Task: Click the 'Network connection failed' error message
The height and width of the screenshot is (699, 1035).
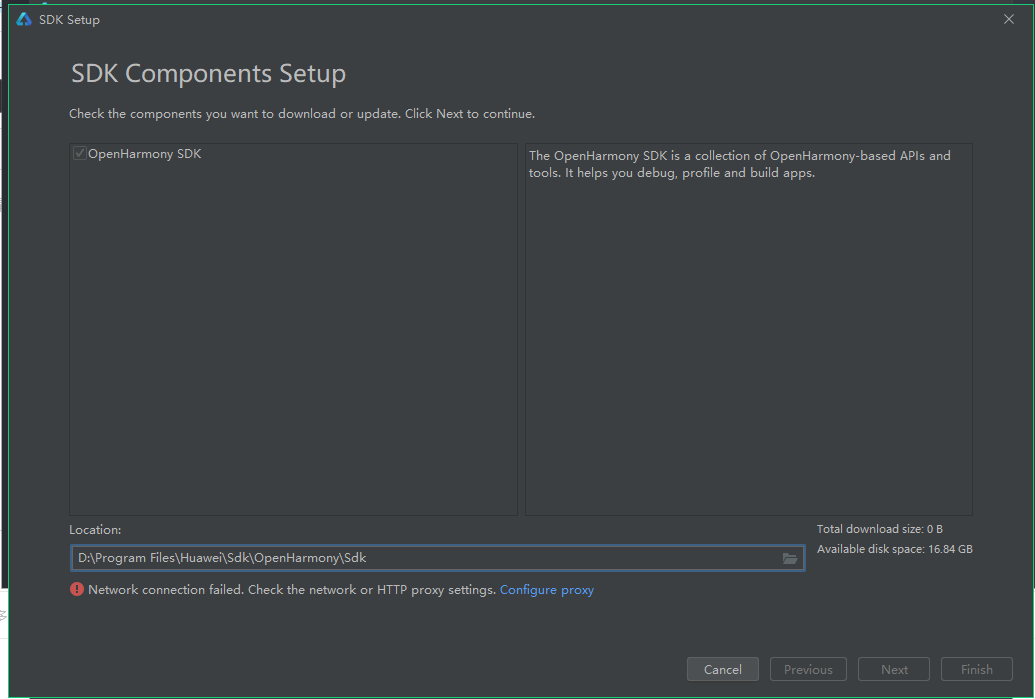Action: [x=292, y=589]
